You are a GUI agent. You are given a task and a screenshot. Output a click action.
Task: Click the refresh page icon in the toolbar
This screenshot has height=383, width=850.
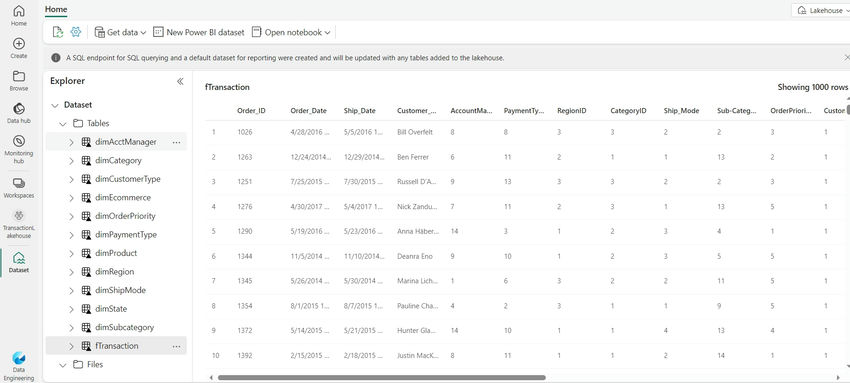coord(57,32)
